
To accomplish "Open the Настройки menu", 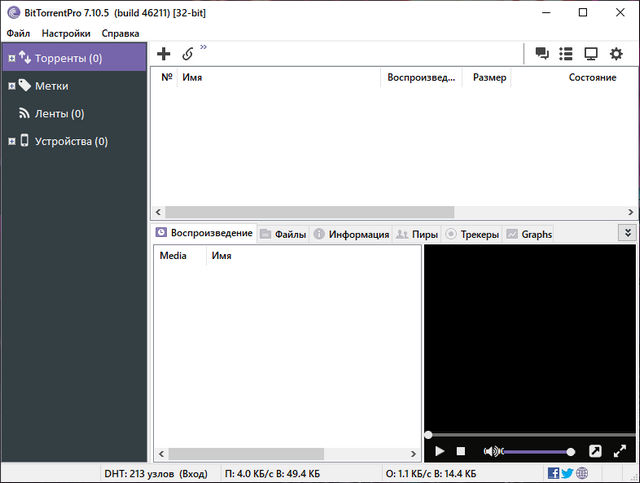I will 66,33.
